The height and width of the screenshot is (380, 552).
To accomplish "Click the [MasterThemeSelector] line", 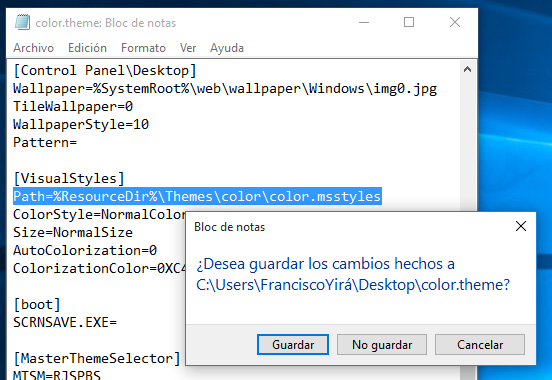I will click(97, 359).
